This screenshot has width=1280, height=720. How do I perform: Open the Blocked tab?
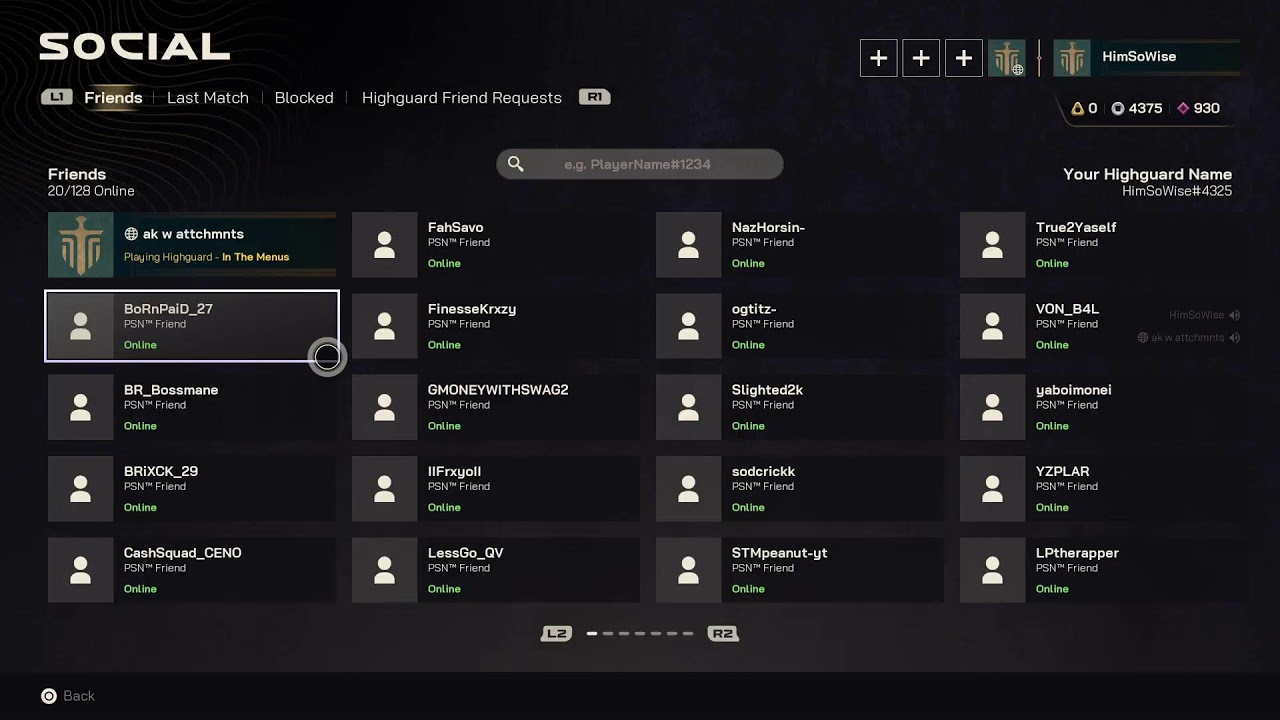tap(304, 97)
